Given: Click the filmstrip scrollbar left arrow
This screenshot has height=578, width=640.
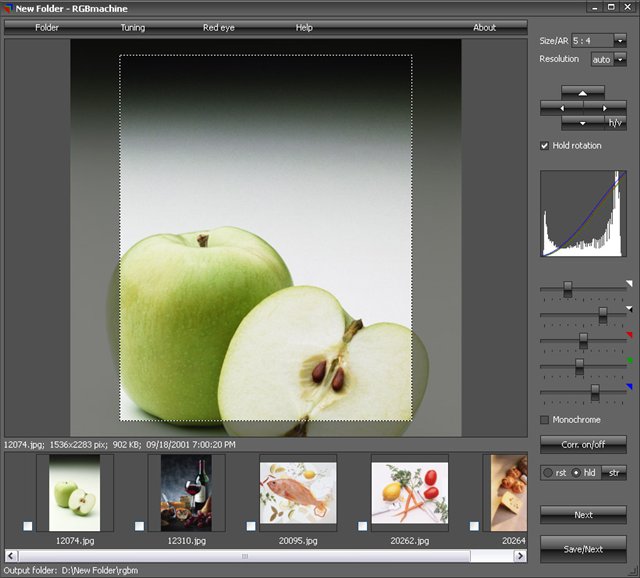Looking at the screenshot, I should point(11,555).
